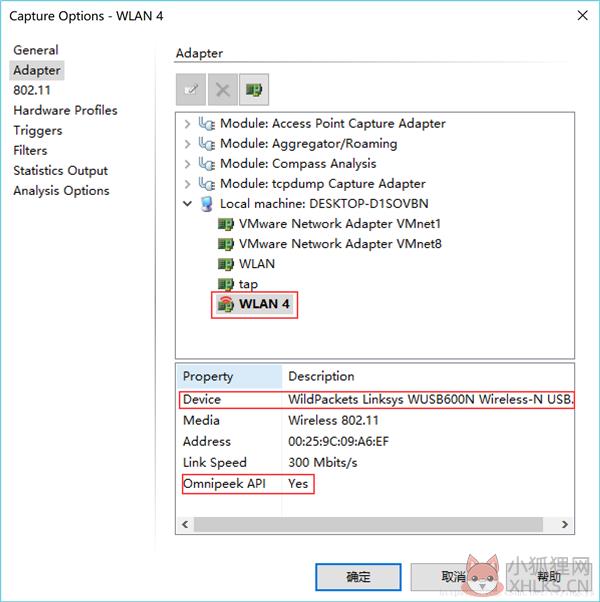Open the General options page
This screenshot has height=602, width=600.
point(36,50)
